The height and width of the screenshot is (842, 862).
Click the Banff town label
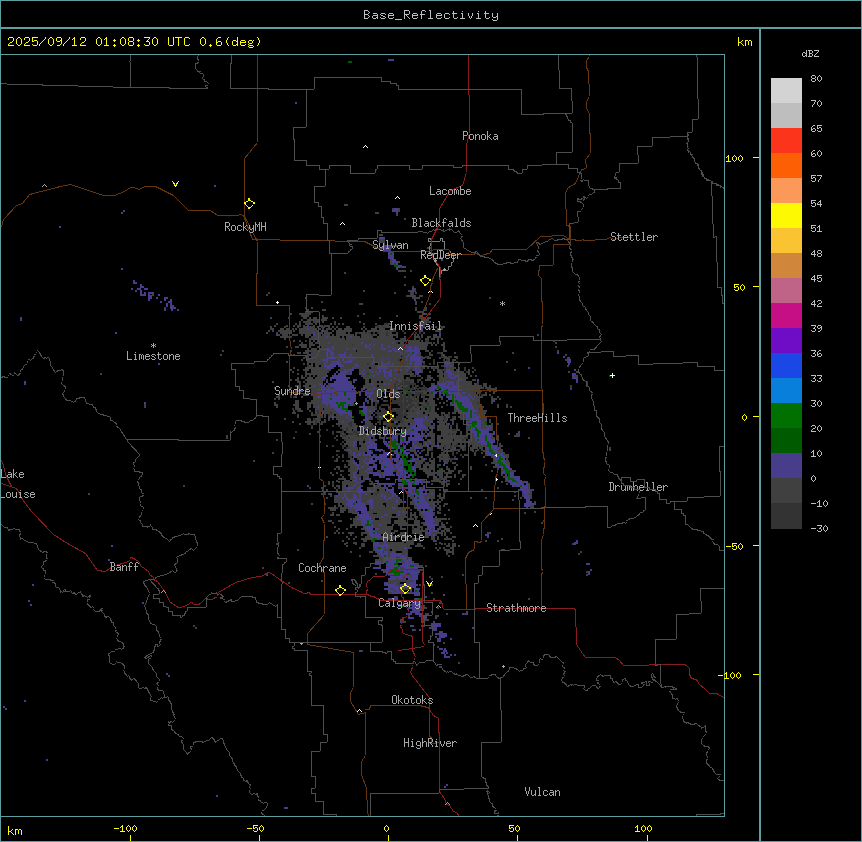coord(124,567)
